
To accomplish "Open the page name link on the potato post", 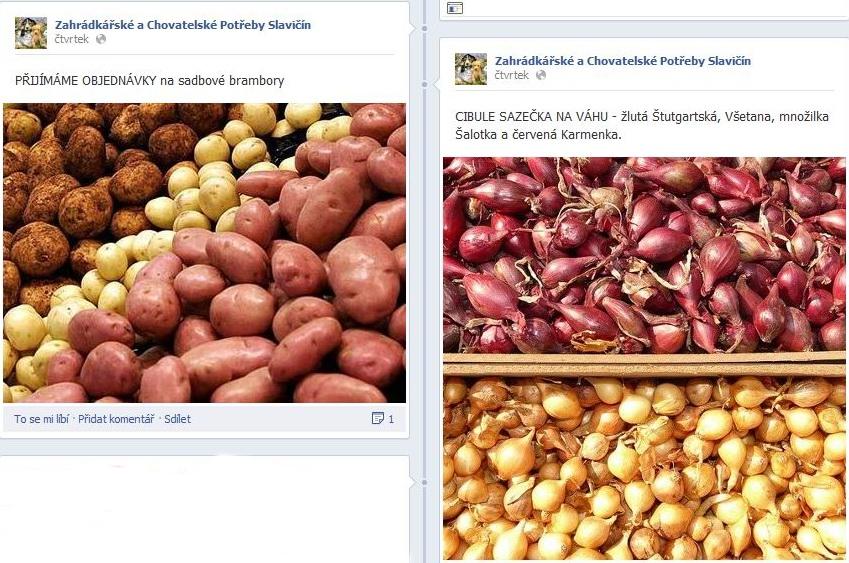I will coord(183,25).
